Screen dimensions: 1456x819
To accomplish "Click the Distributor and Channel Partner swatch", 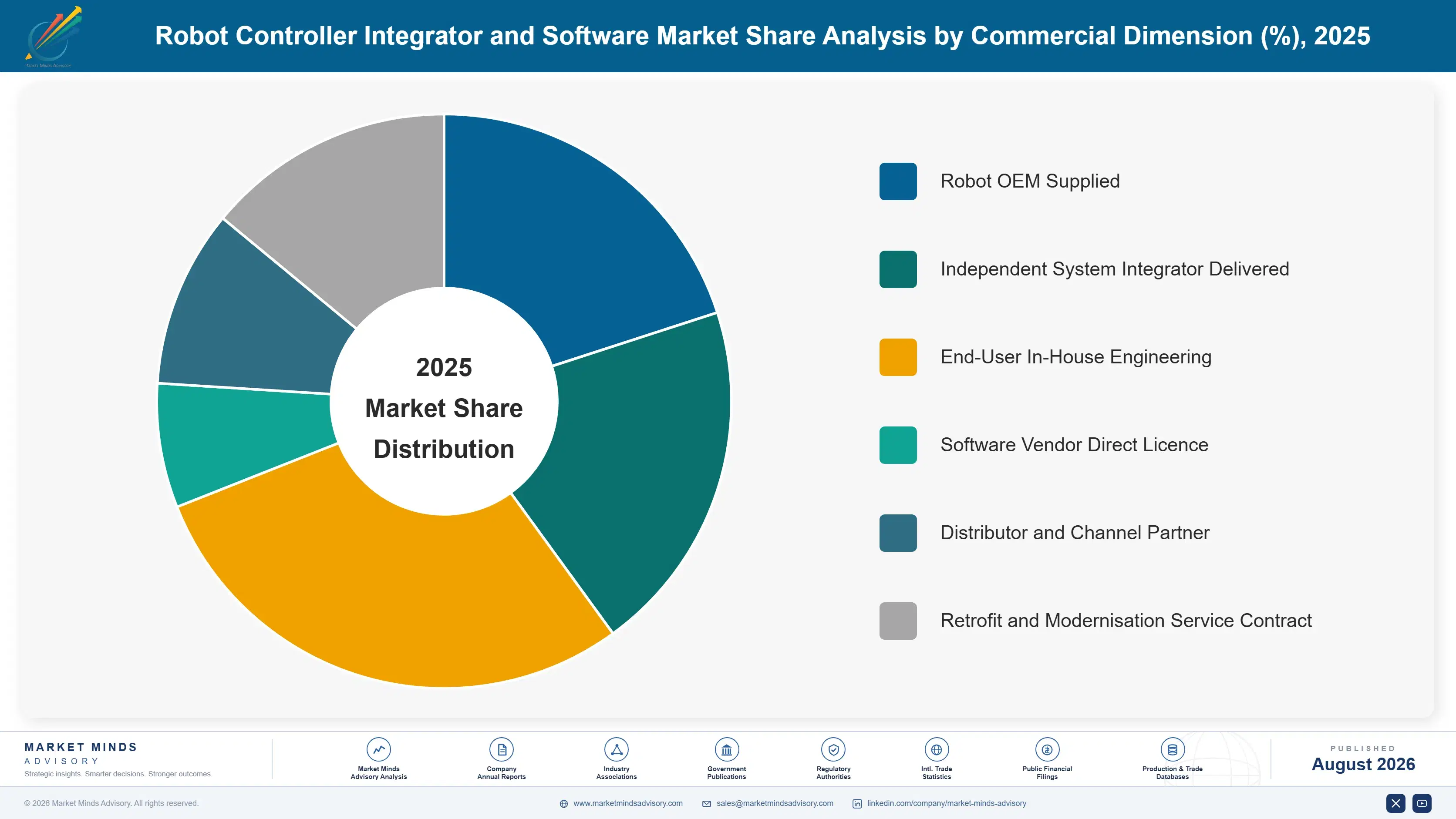I will pyautogui.click(x=897, y=533).
